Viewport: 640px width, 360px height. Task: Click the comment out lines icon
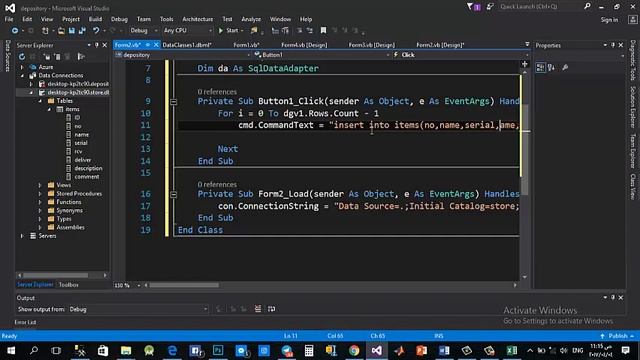(299, 31)
